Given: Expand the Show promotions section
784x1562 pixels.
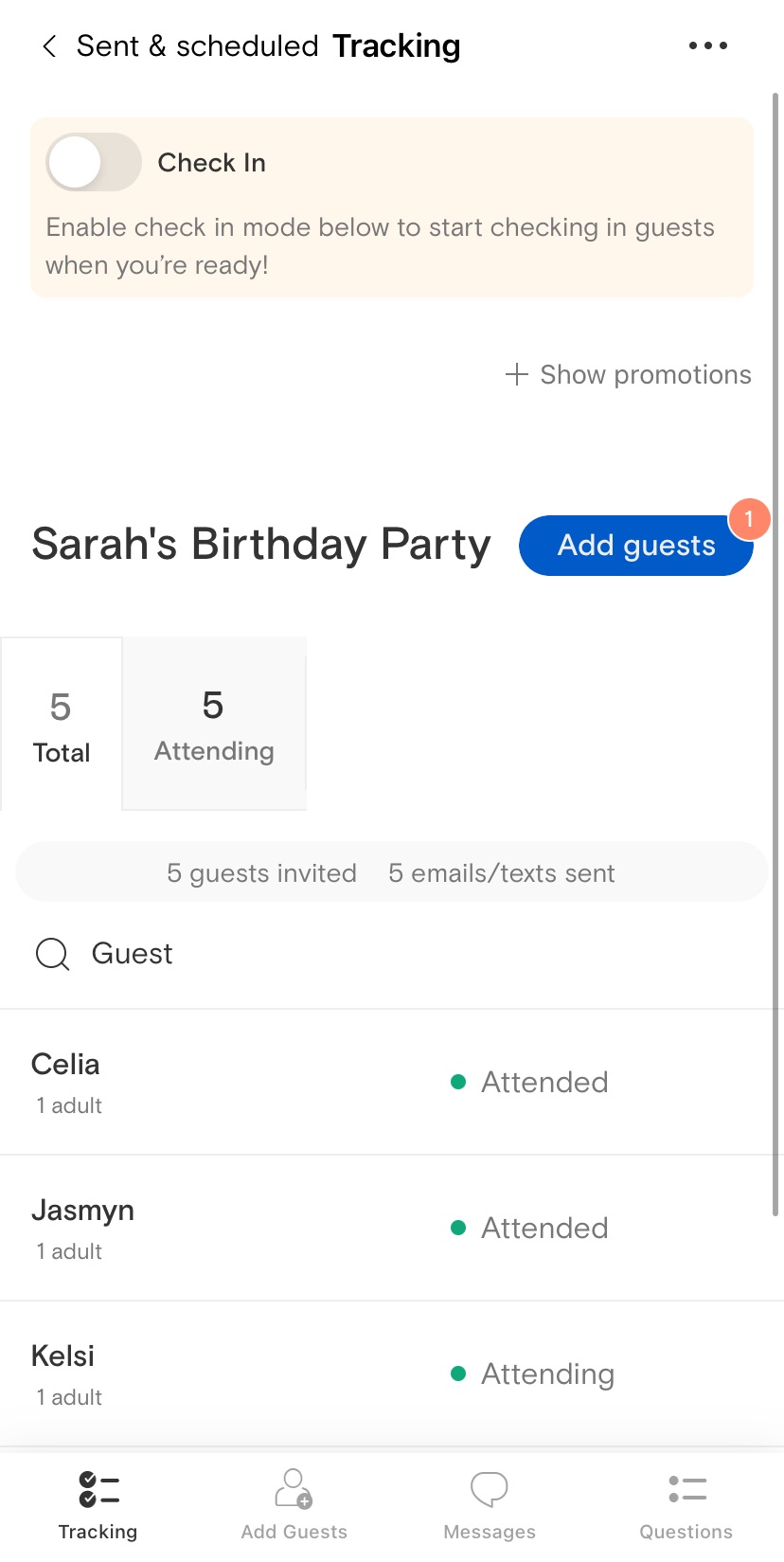Looking at the screenshot, I should pyautogui.click(x=629, y=374).
